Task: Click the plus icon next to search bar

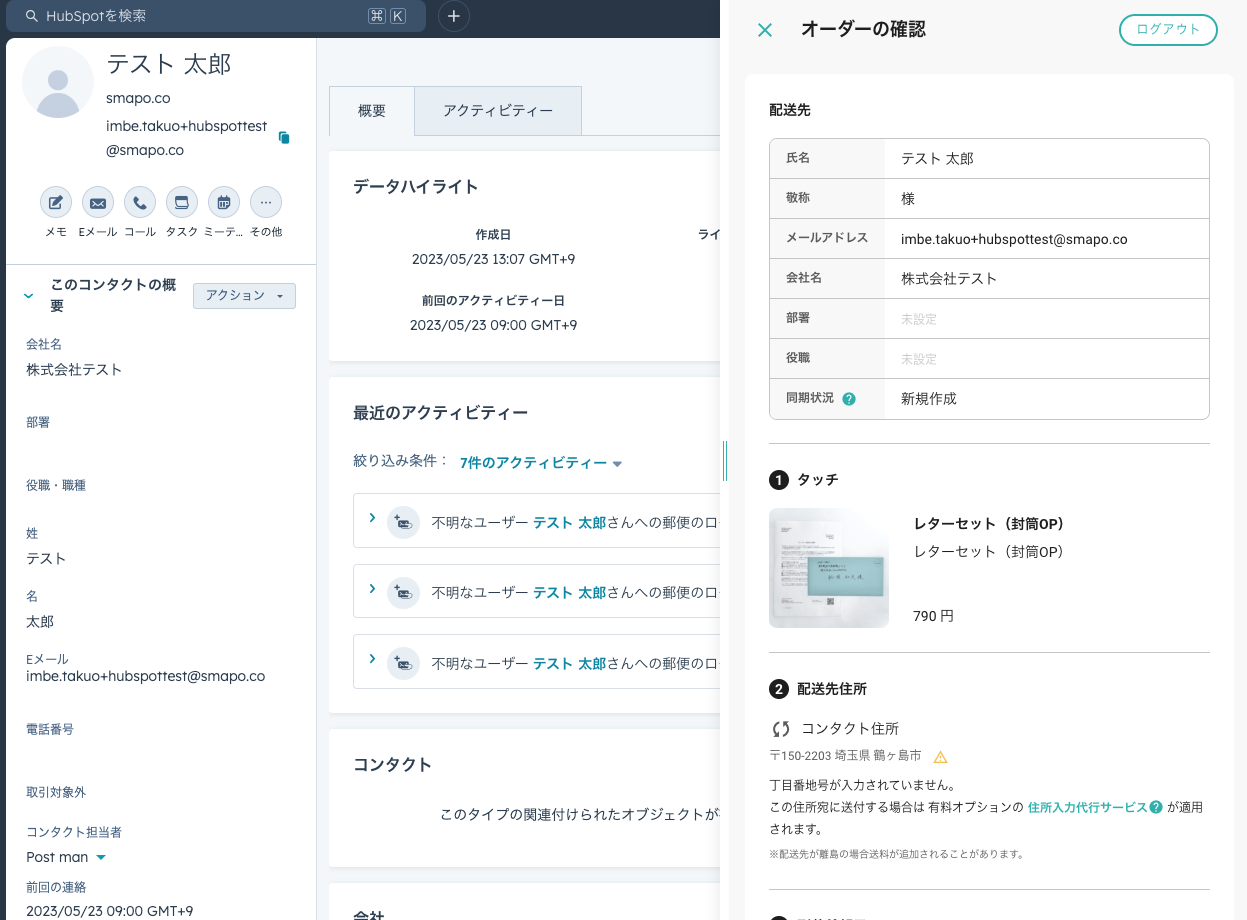Action: (x=454, y=16)
